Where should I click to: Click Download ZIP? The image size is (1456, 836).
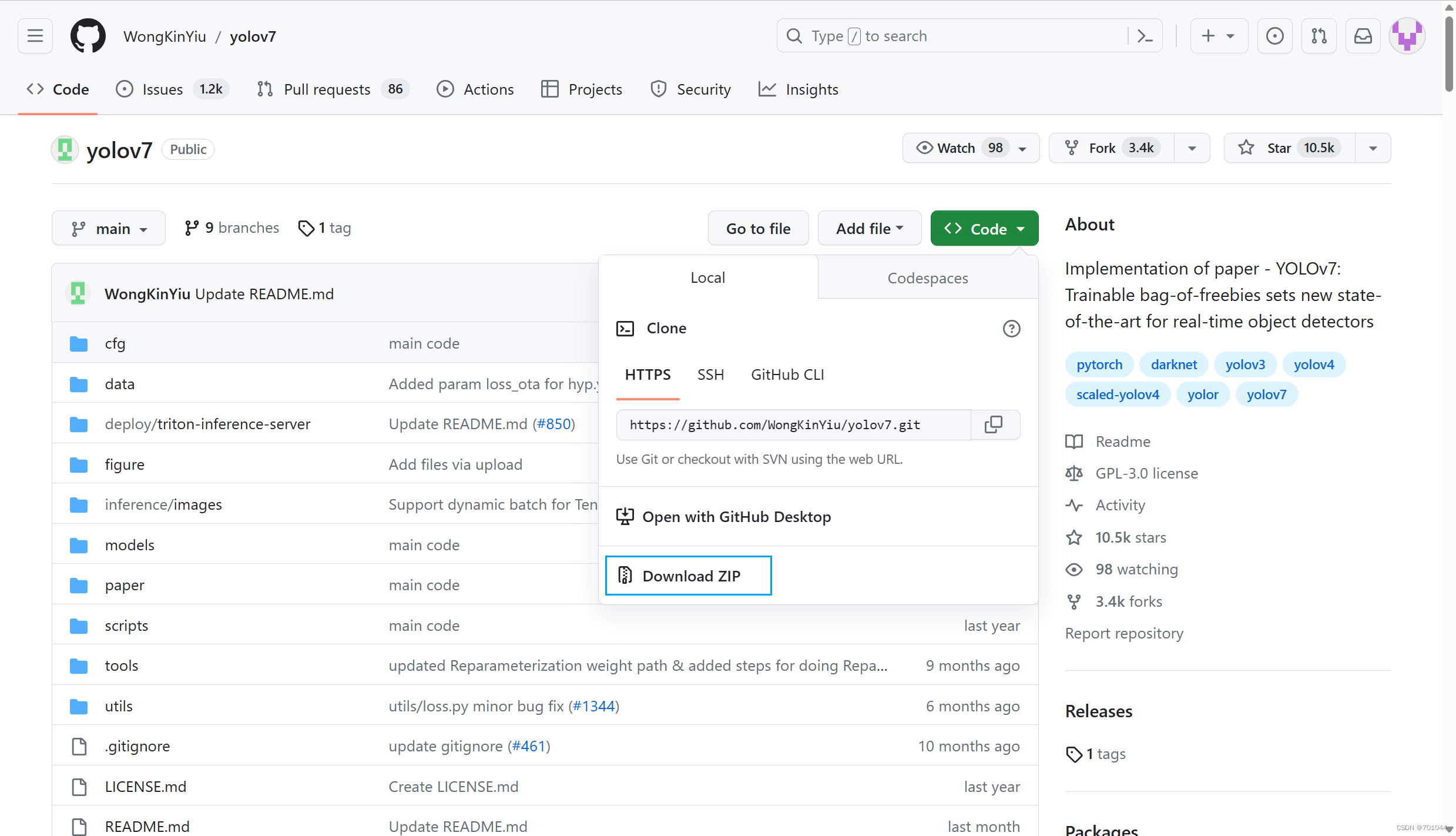pyautogui.click(x=688, y=576)
